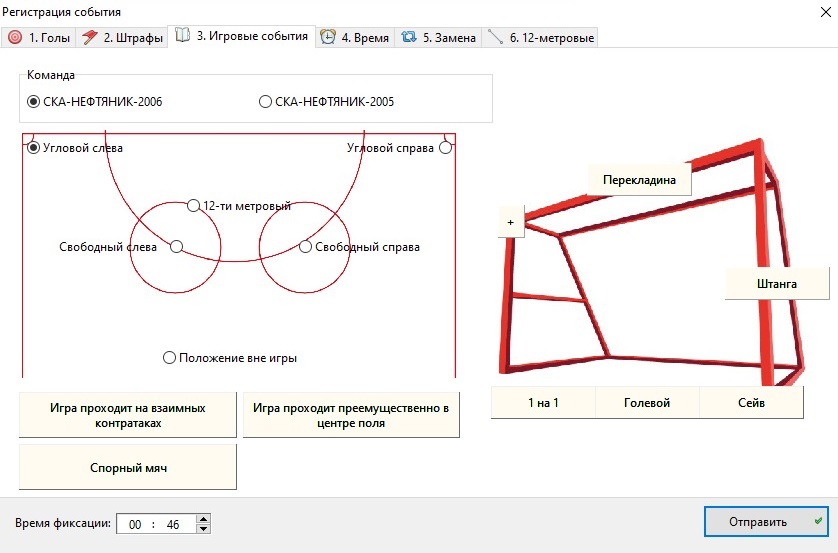This screenshot has height=553, width=838.
Task: Click the plus button on the goal corner
Action: click(511, 222)
